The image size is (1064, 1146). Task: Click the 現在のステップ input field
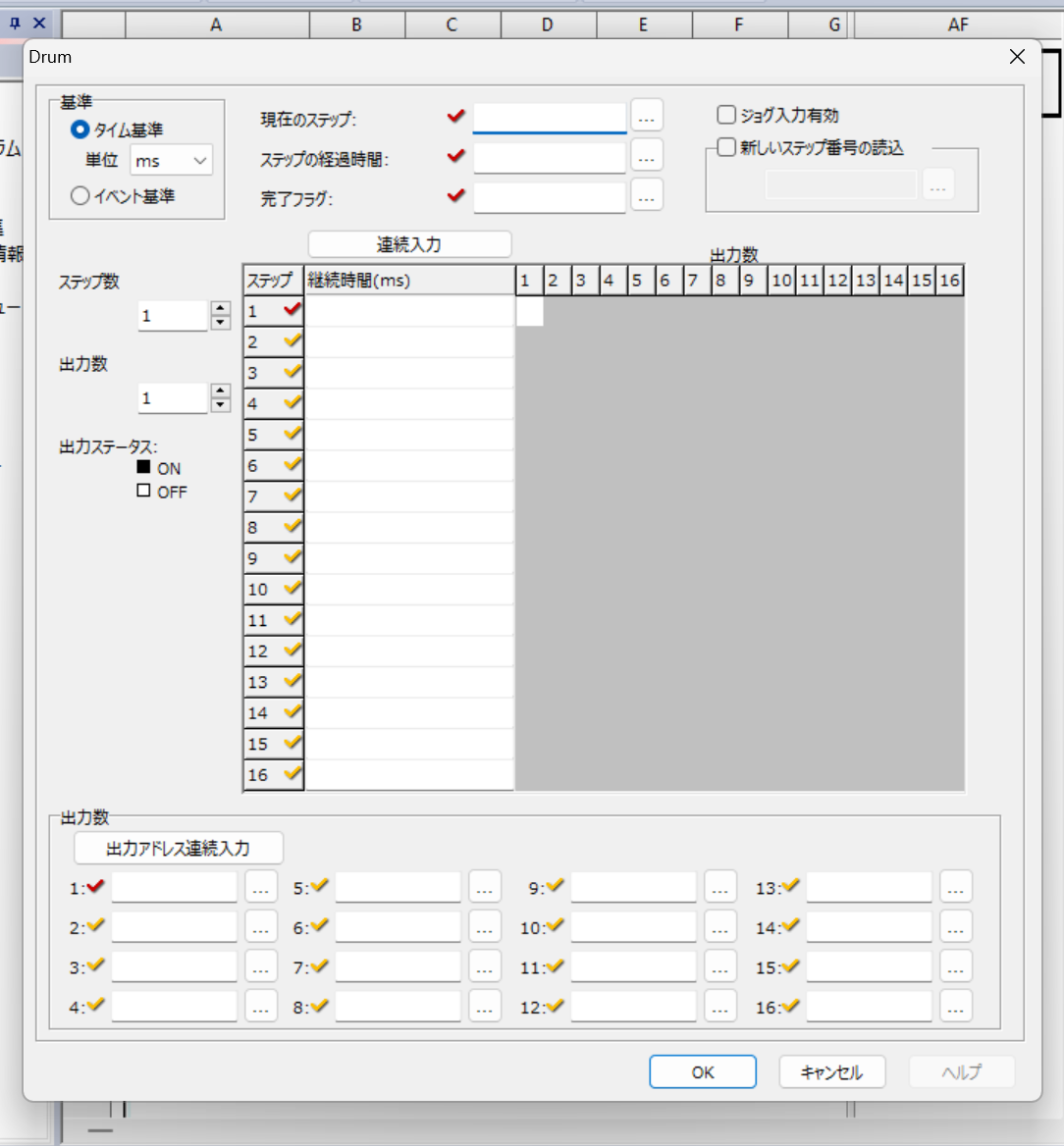point(550,118)
